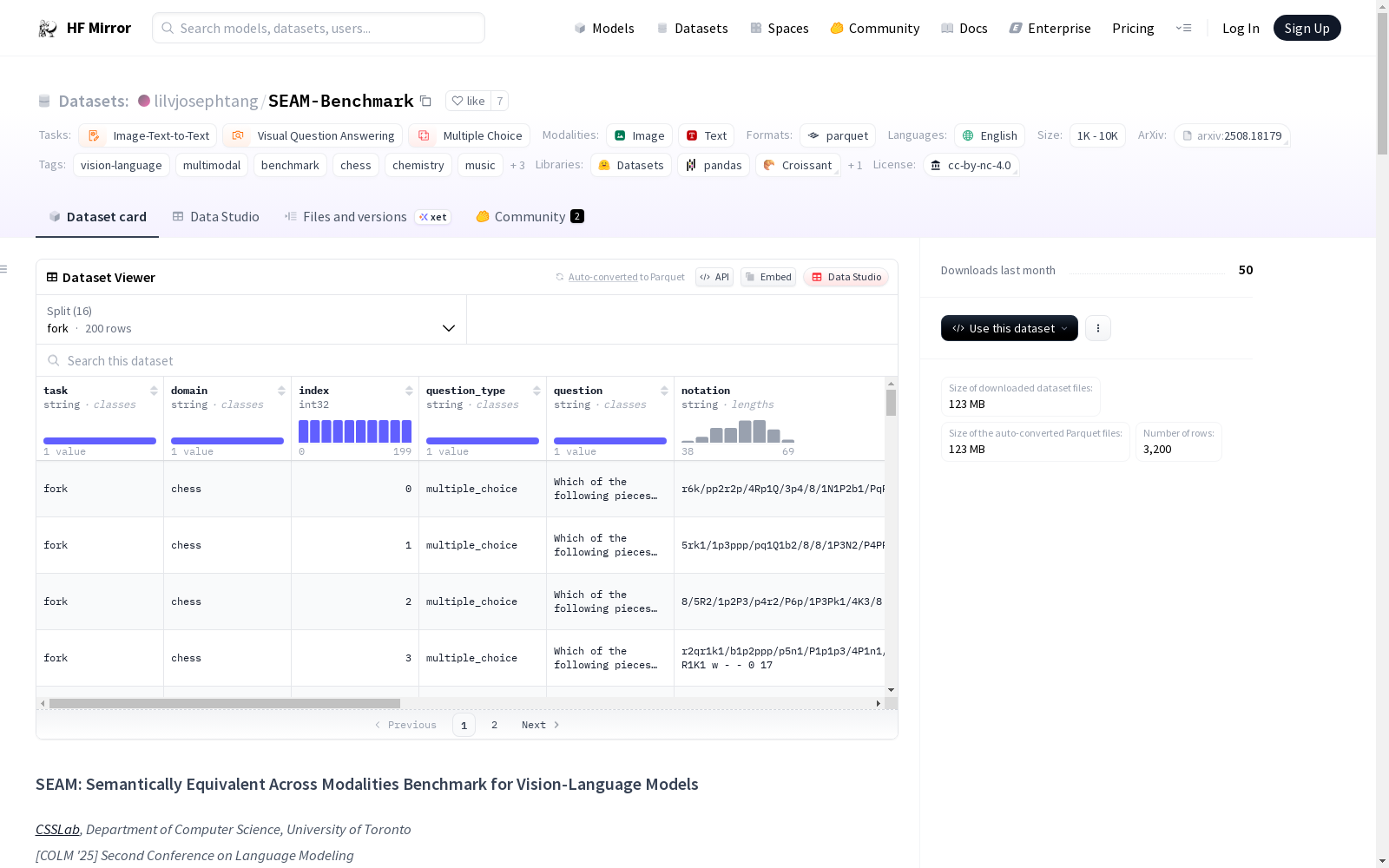The image size is (1389, 868).
Task: Focus the Search models, datasets, users field
Action: (319, 28)
